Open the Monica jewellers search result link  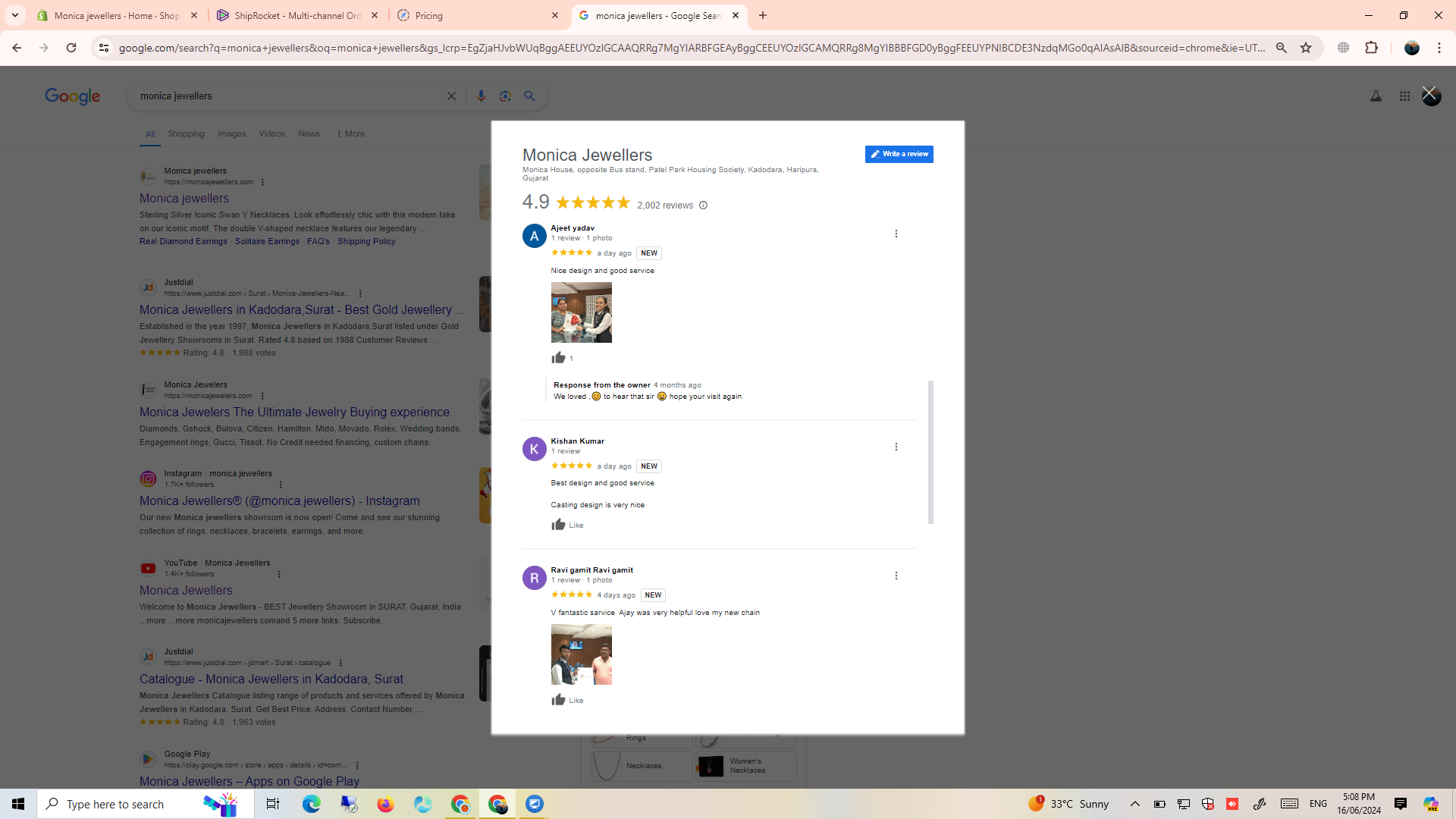tap(184, 199)
